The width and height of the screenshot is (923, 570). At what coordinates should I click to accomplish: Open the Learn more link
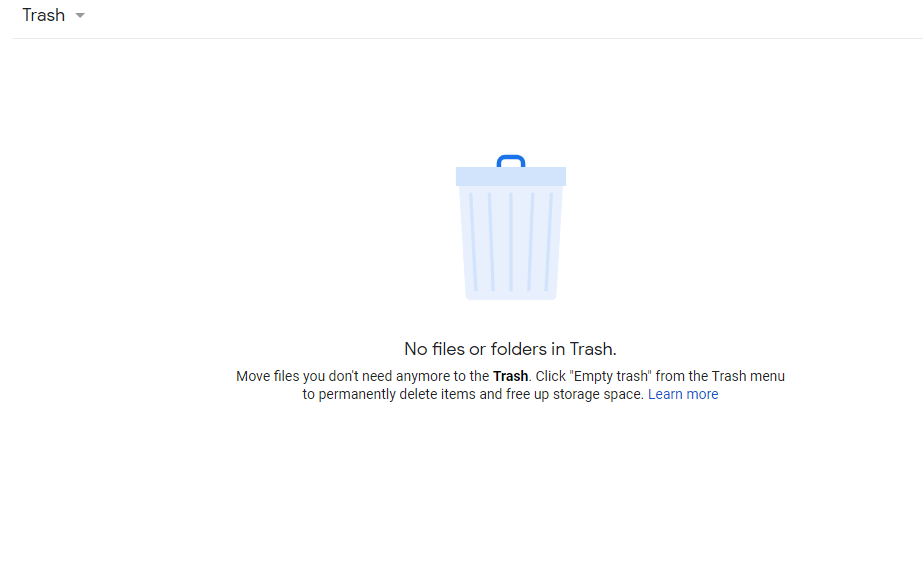(x=683, y=394)
